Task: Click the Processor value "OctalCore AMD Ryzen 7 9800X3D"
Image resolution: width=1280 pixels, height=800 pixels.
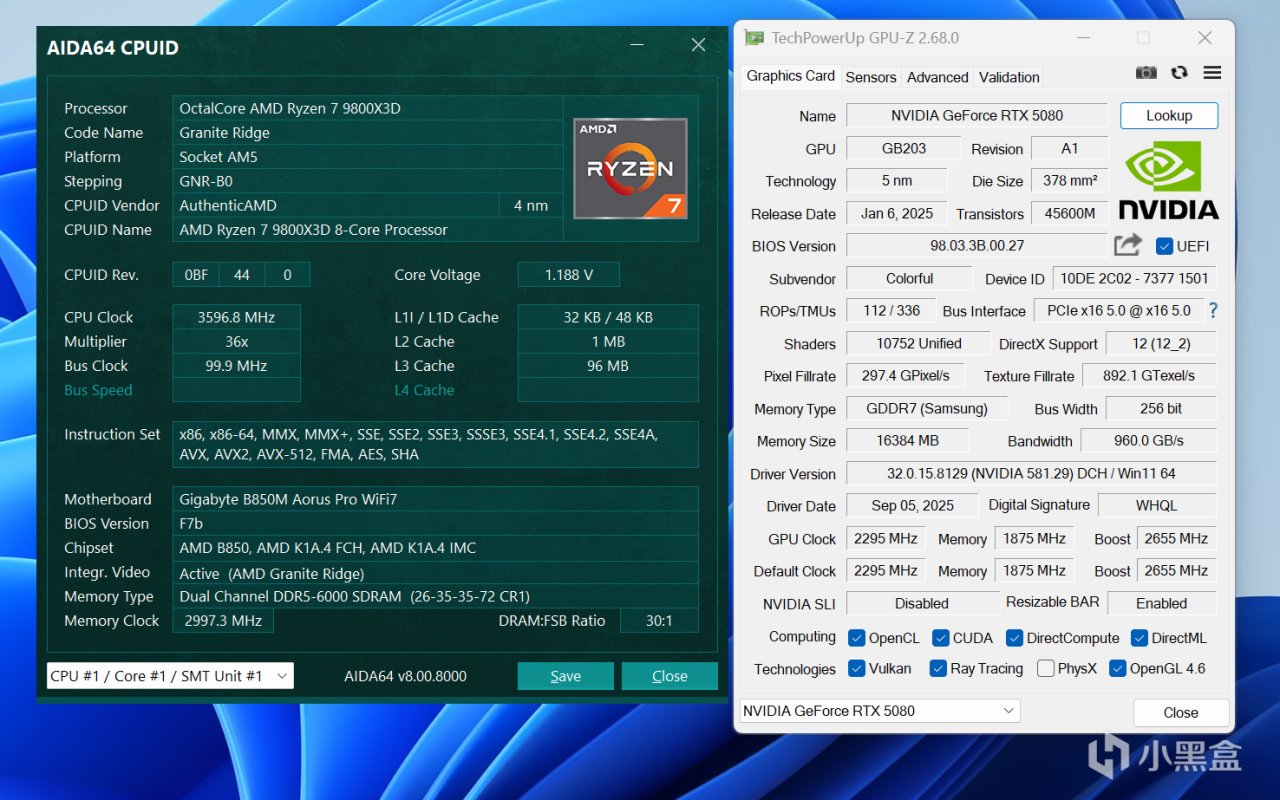Action: coord(368,108)
